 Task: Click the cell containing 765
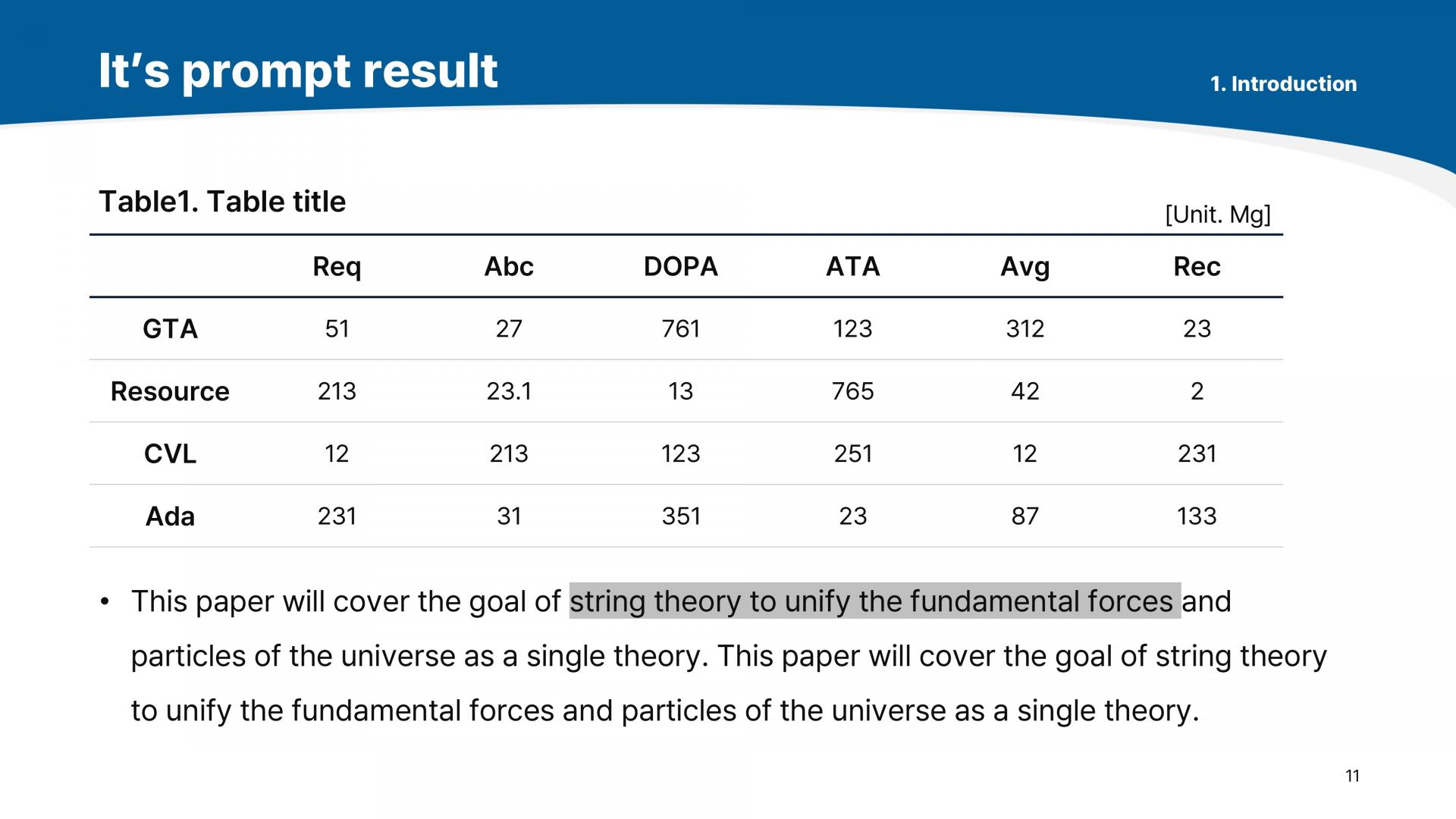click(852, 391)
